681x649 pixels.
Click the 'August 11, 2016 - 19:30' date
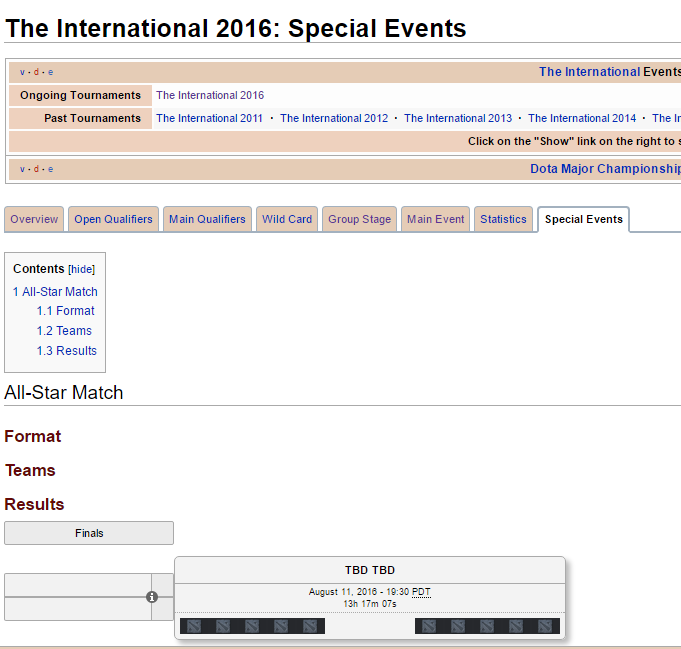(359, 592)
